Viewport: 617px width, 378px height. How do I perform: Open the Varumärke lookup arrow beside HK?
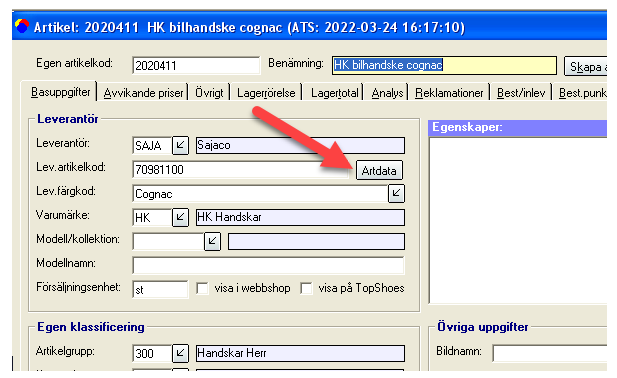pos(181,217)
